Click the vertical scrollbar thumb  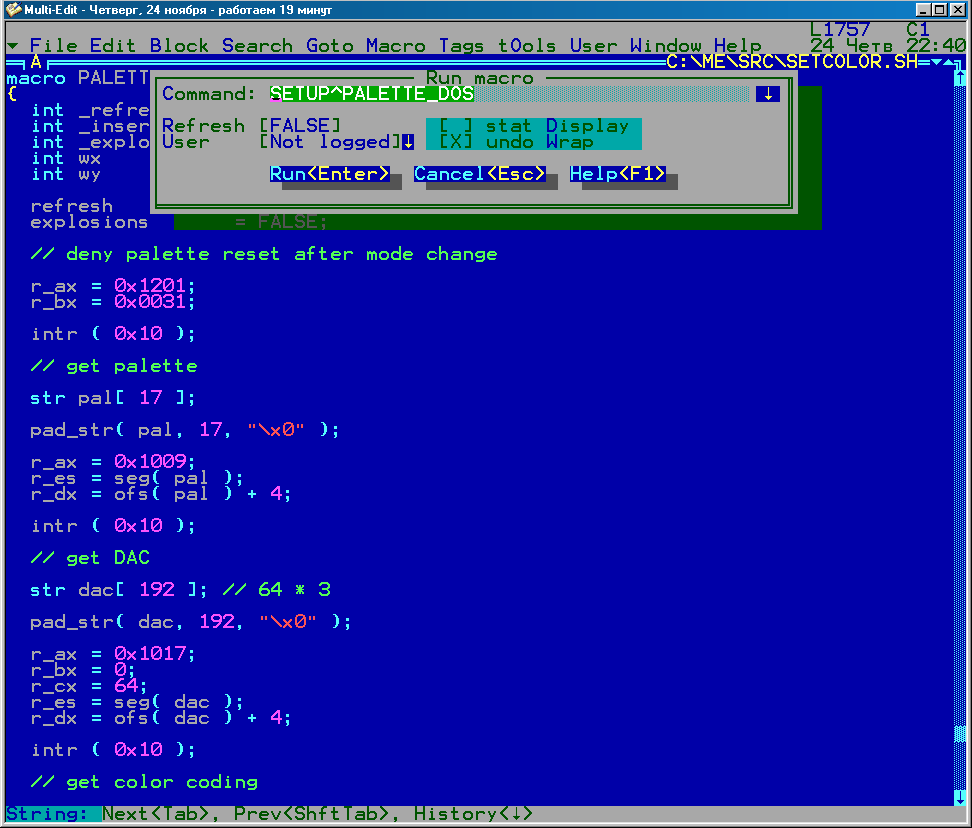click(x=960, y=735)
